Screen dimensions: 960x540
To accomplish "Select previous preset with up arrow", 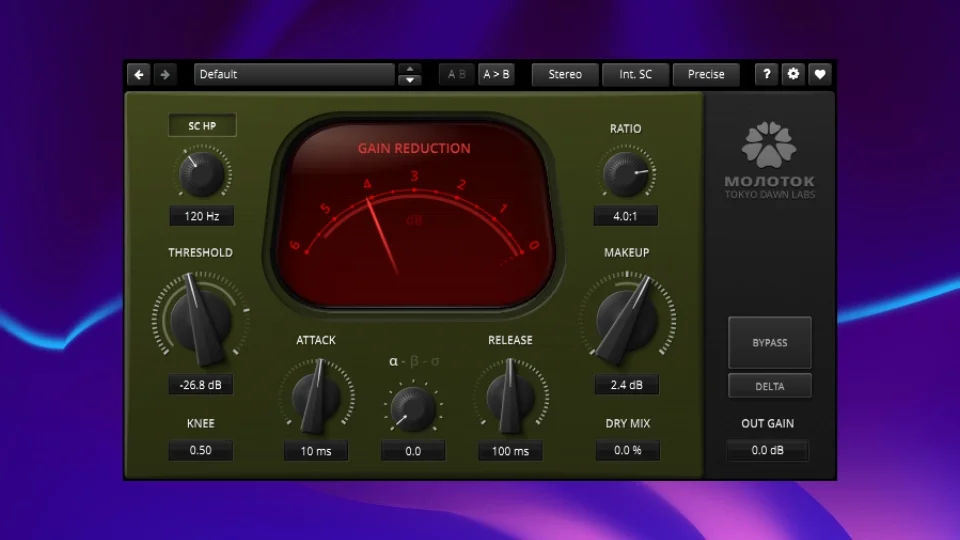I will tap(410, 69).
